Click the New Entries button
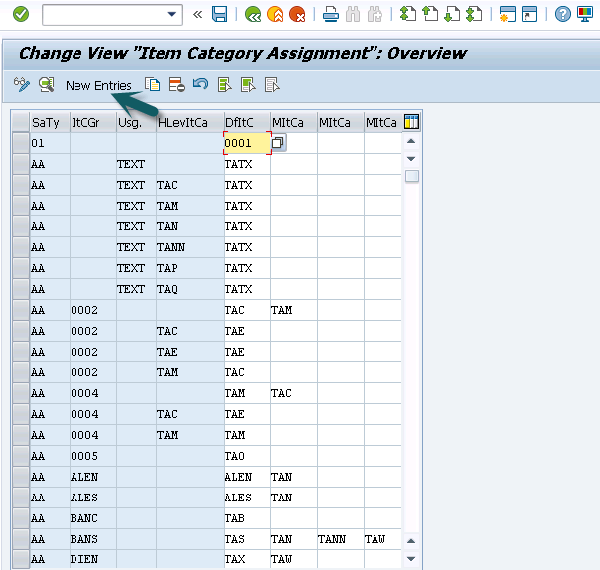The image size is (600, 570). coord(99,85)
